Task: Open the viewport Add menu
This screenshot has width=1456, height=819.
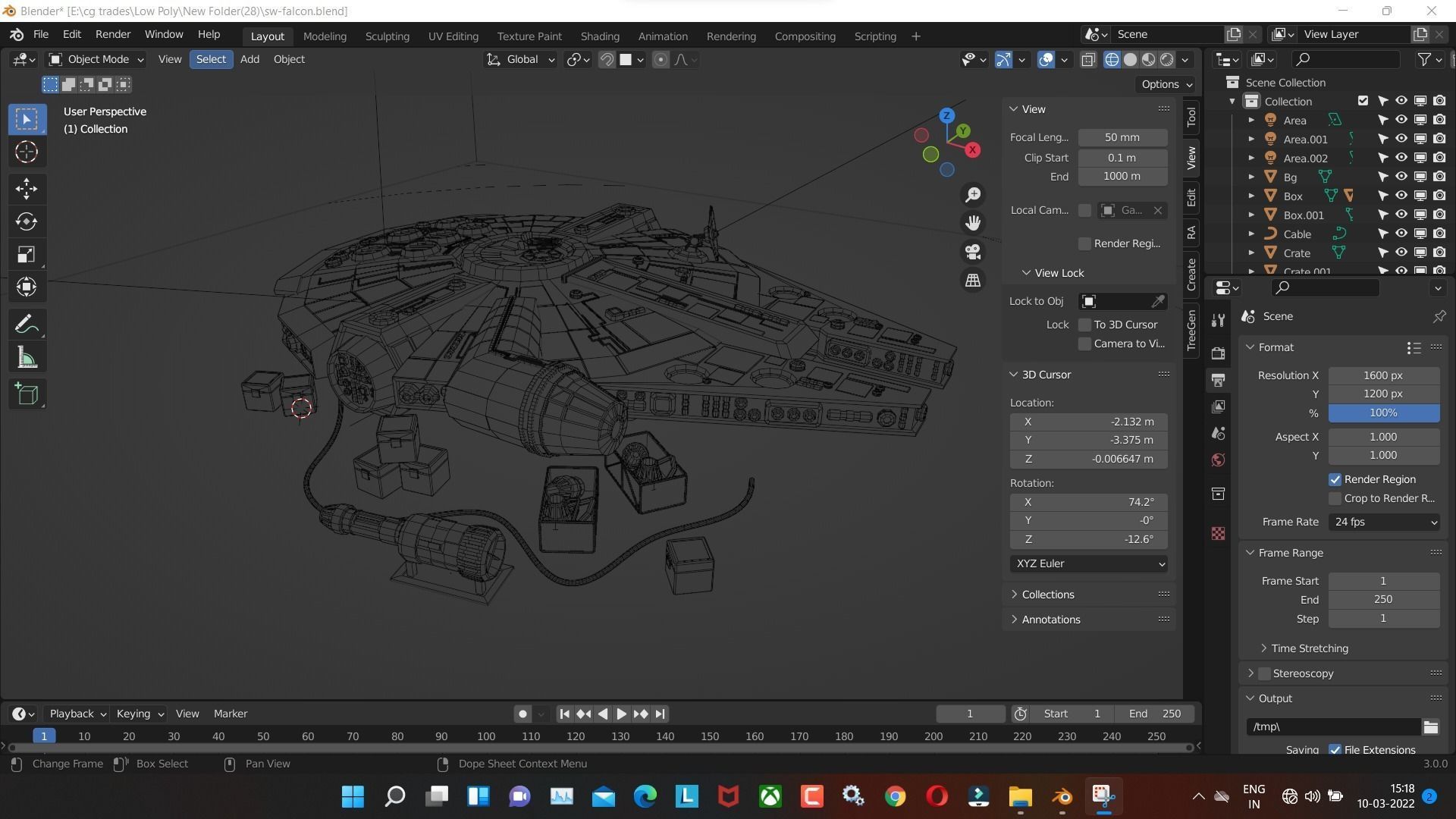Action: (x=249, y=59)
